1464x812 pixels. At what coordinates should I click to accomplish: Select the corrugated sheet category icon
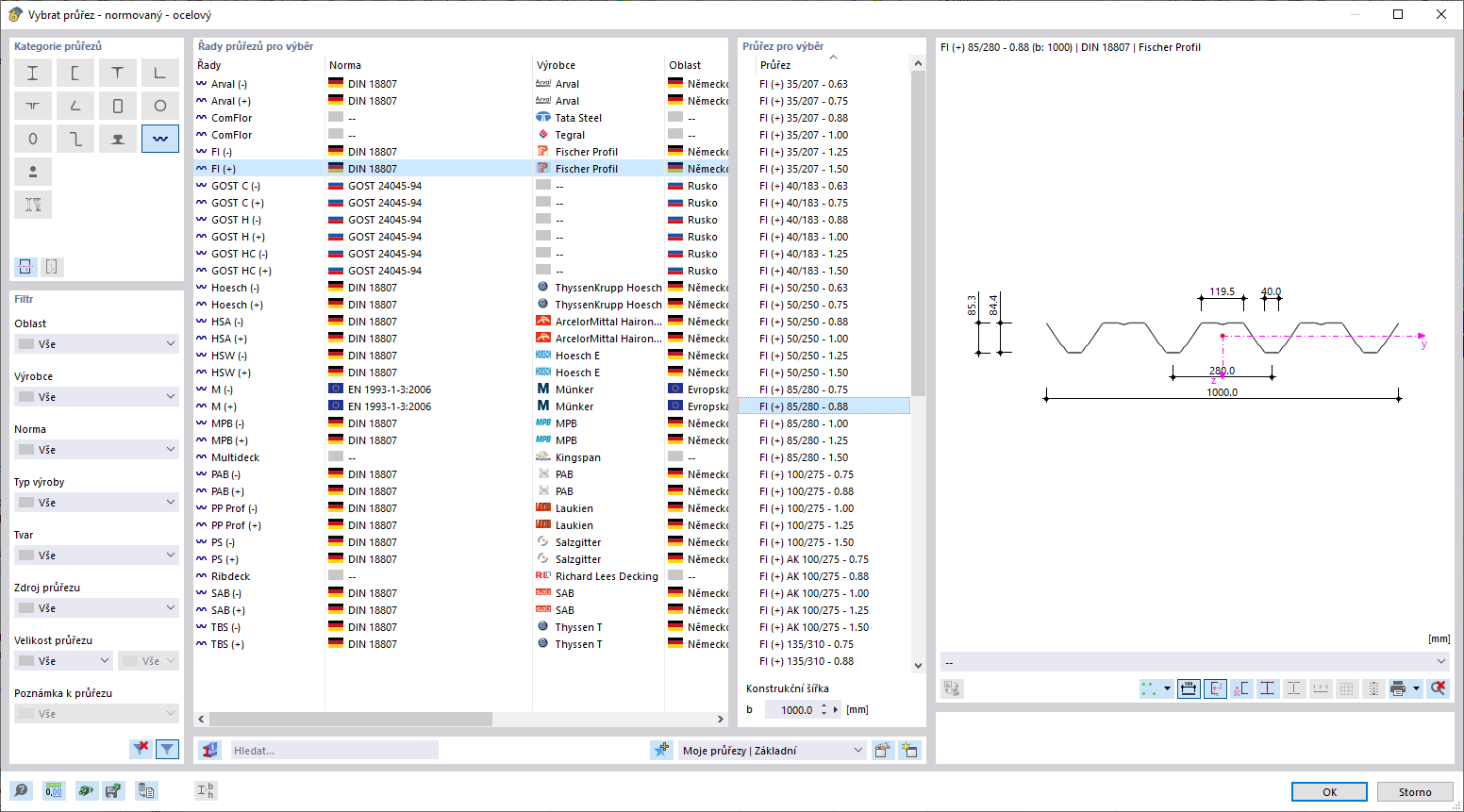(x=160, y=139)
